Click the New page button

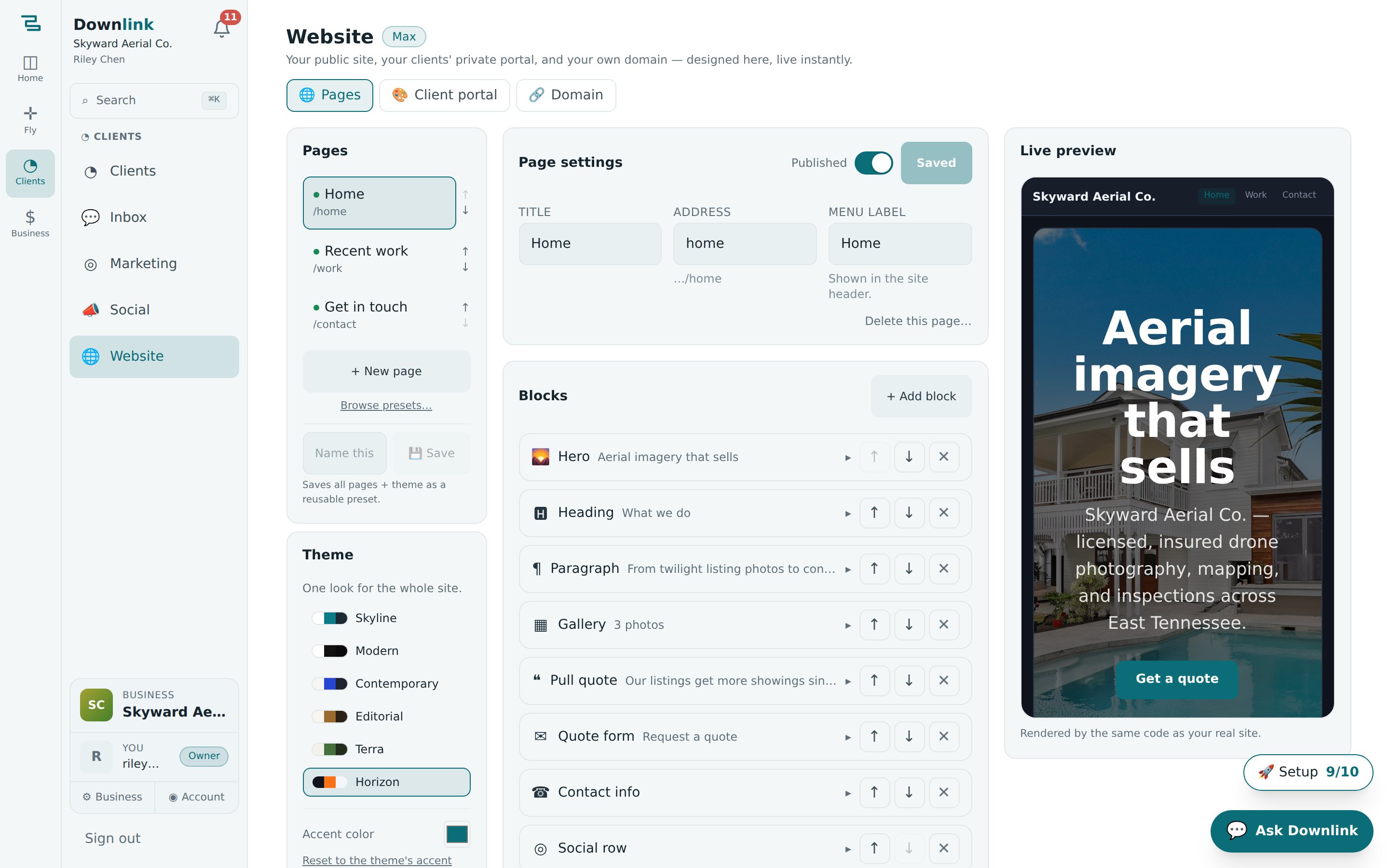[x=386, y=371]
